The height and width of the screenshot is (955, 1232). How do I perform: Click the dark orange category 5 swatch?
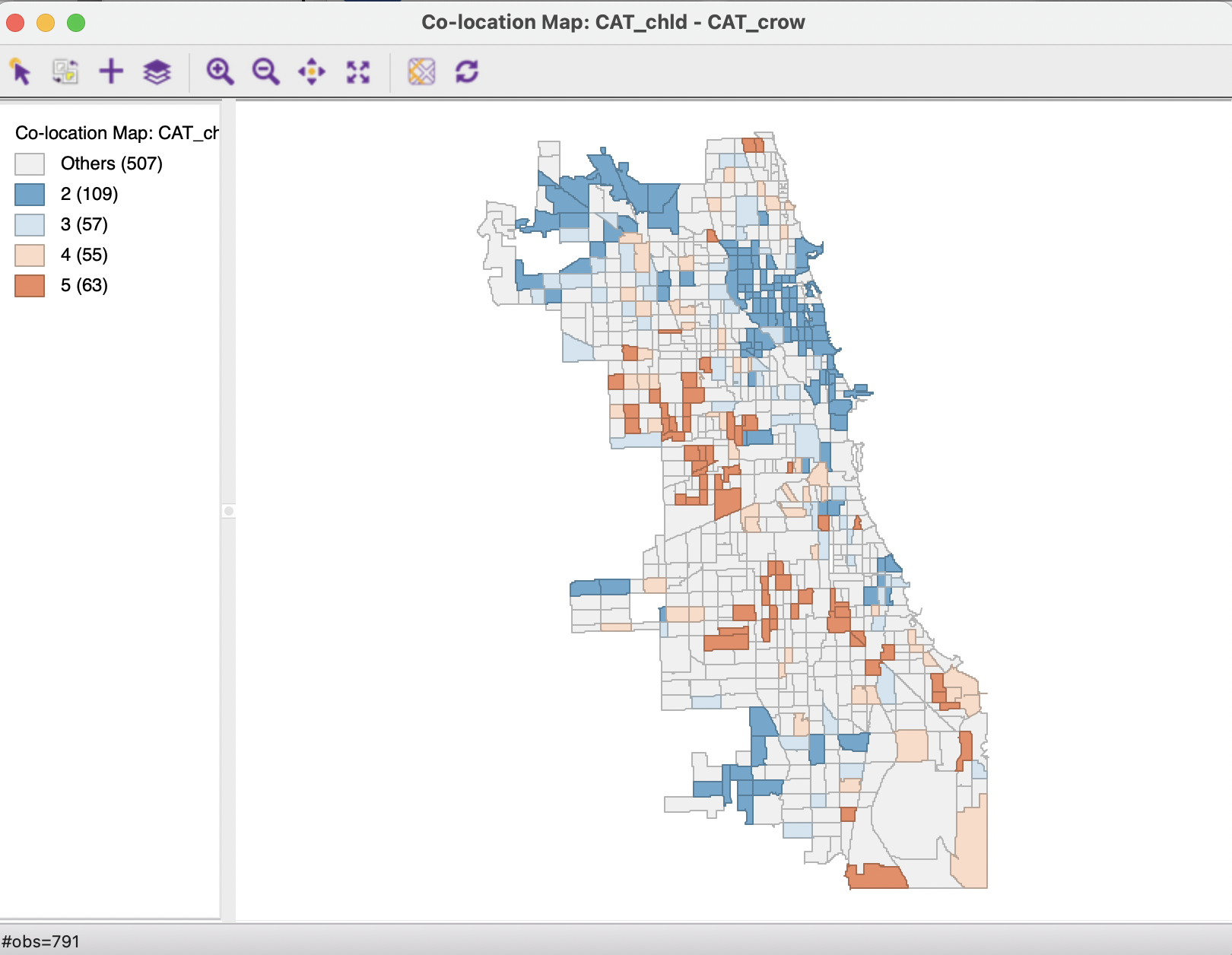(x=30, y=285)
